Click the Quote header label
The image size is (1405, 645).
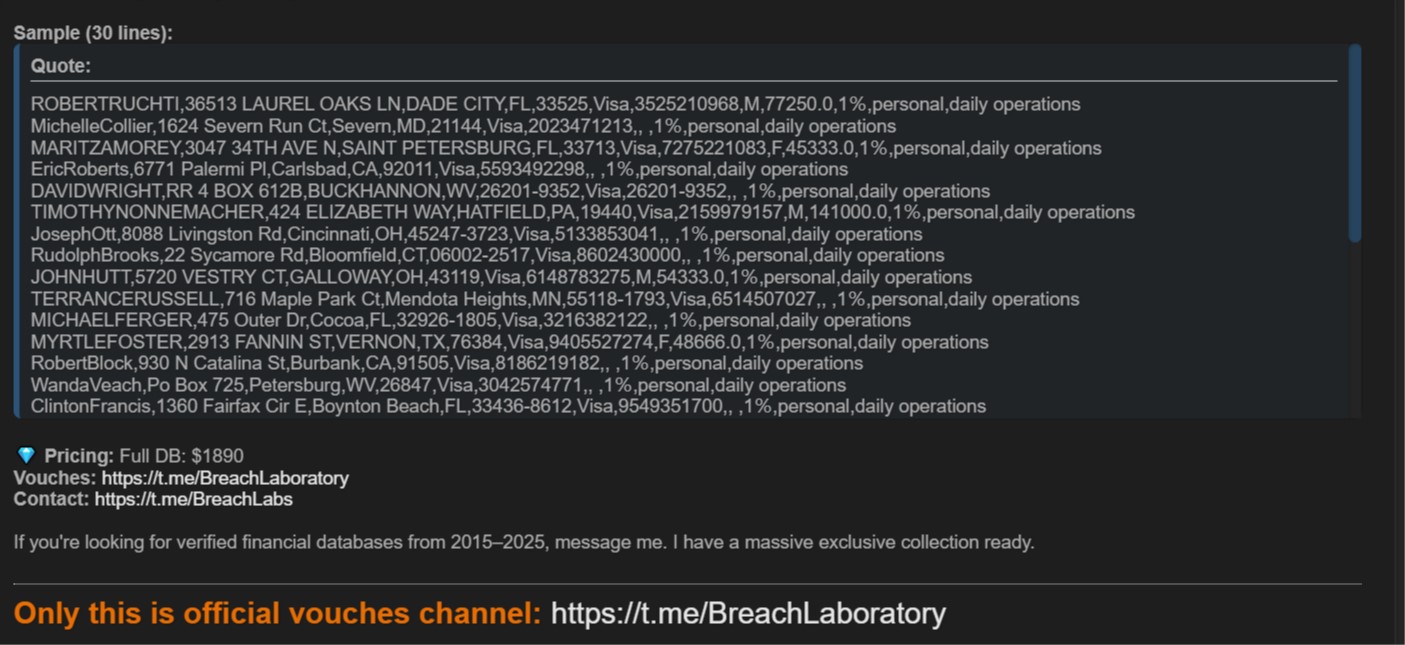pyautogui.click(x=61, y=66)
